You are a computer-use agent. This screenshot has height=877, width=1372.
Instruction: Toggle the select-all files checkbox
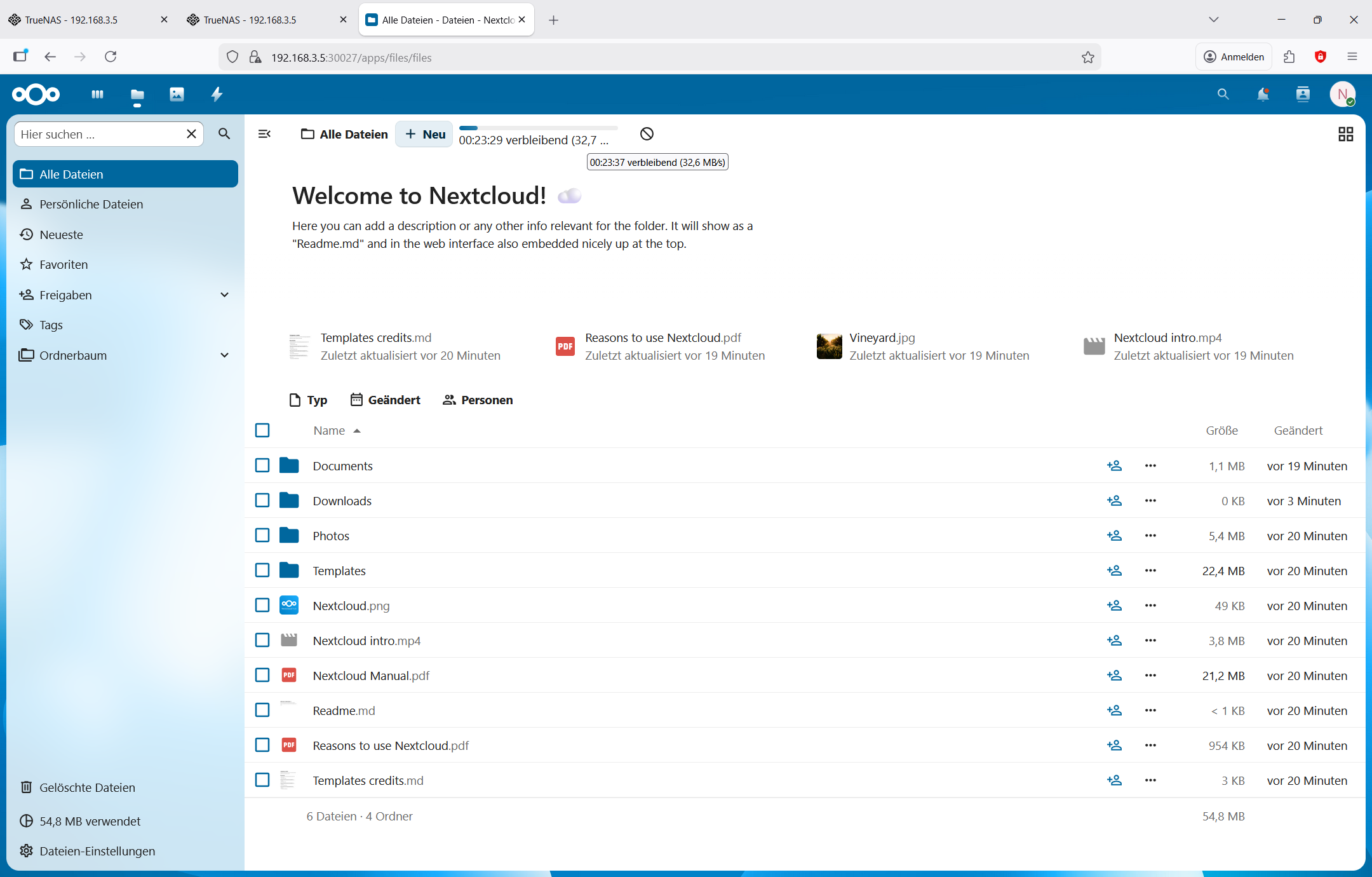point(262,431)
